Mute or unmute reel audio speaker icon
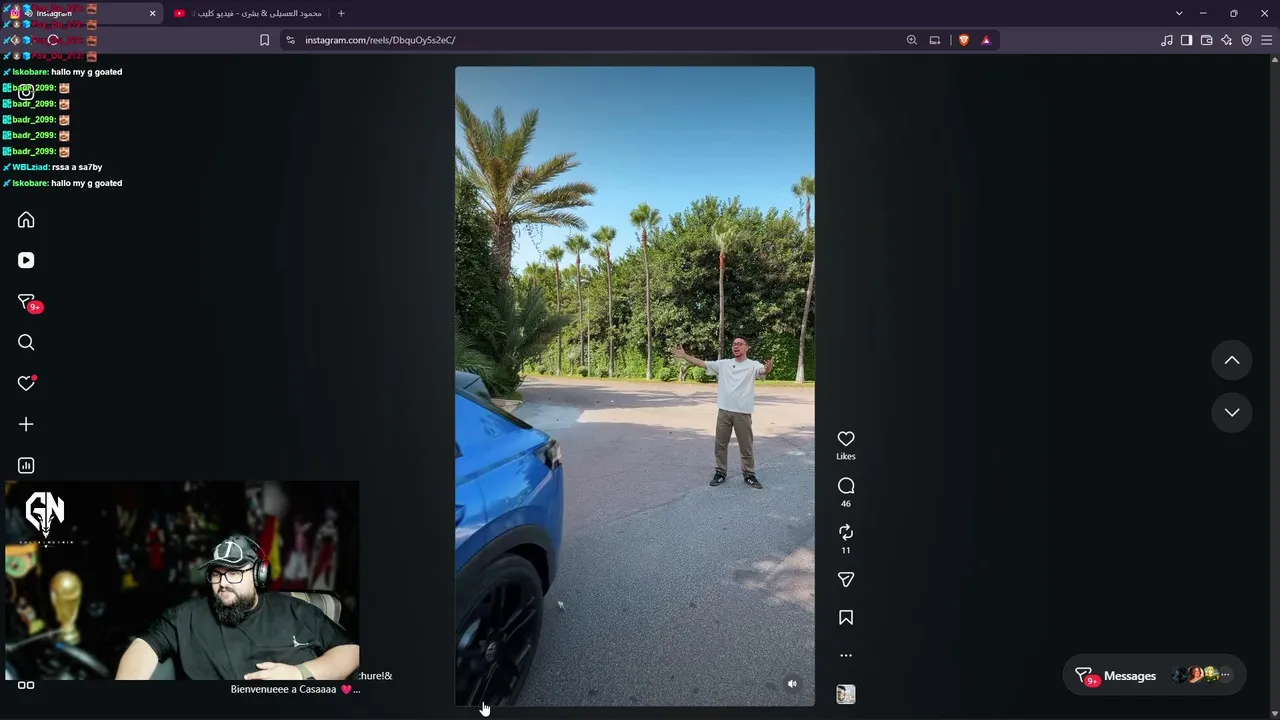The height and width of the screenshot is (720, 1280). [792, 684]
